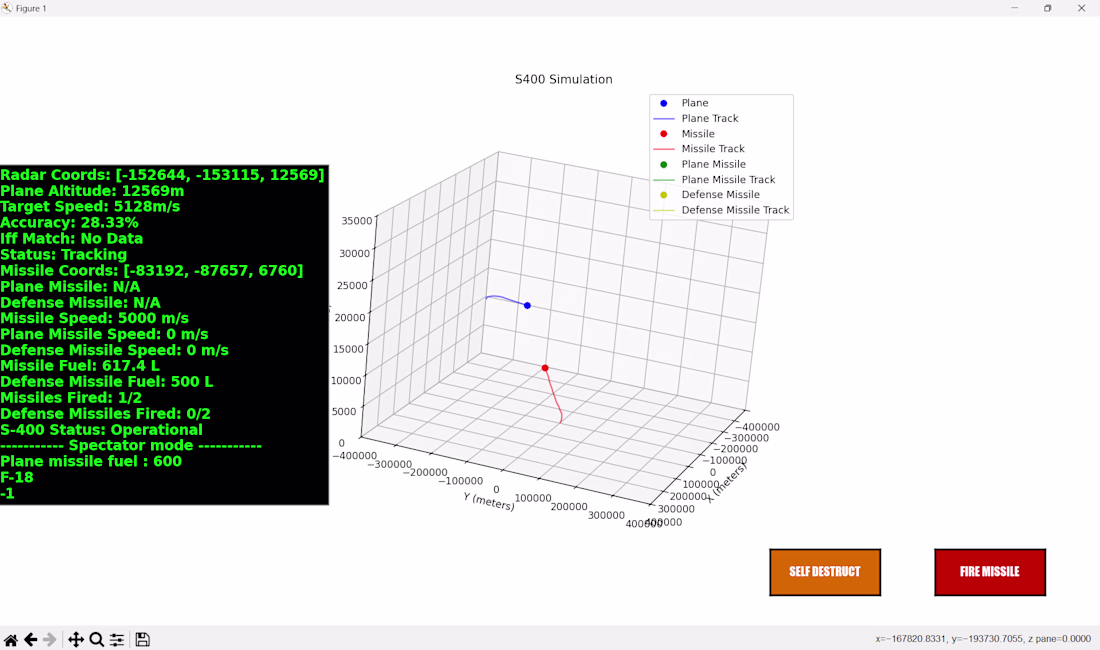Image resolution: width=1100 pixels, height=650 pixels.
Task: Click Defense Missile Fuel: 500 L line
Action: pyautogui.click(x=107, y=382)
